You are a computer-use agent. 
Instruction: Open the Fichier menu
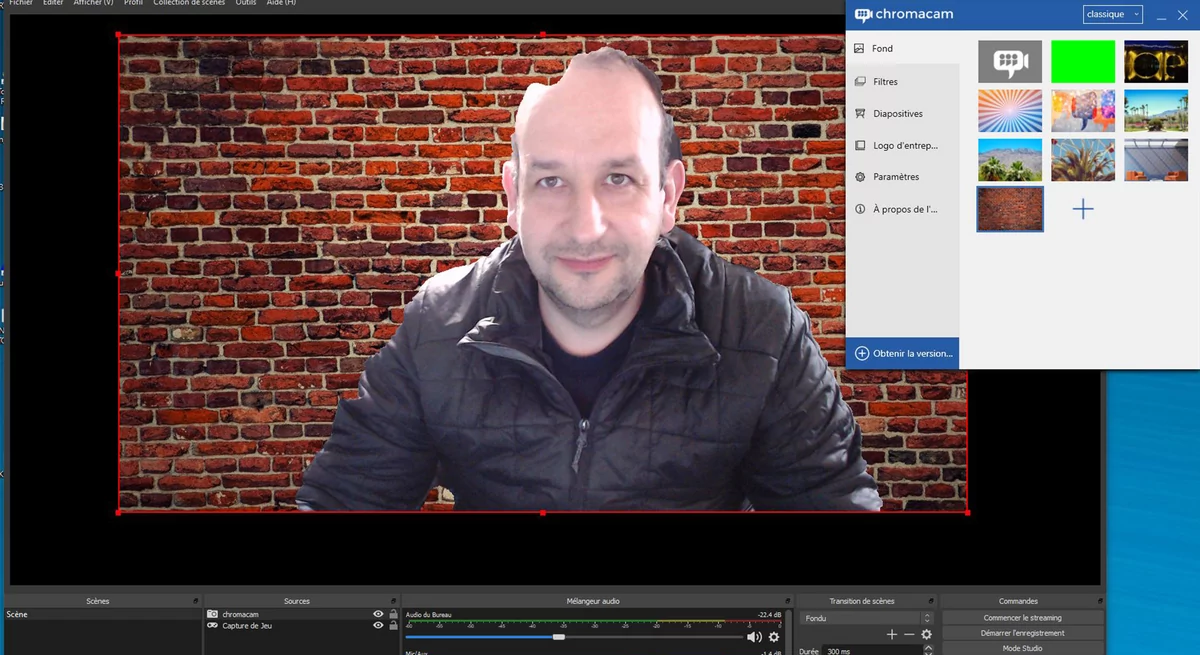click(21, 3)
